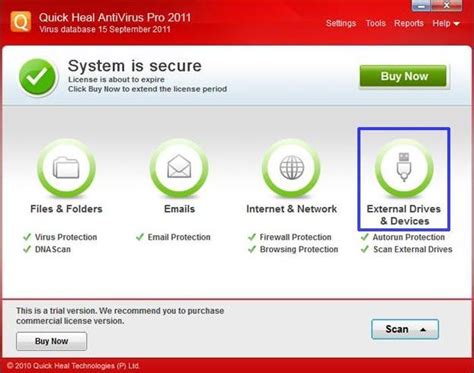Expand the Scan button arrow
Viewport: 474px width, 373px height.
[x=423, y=330]
